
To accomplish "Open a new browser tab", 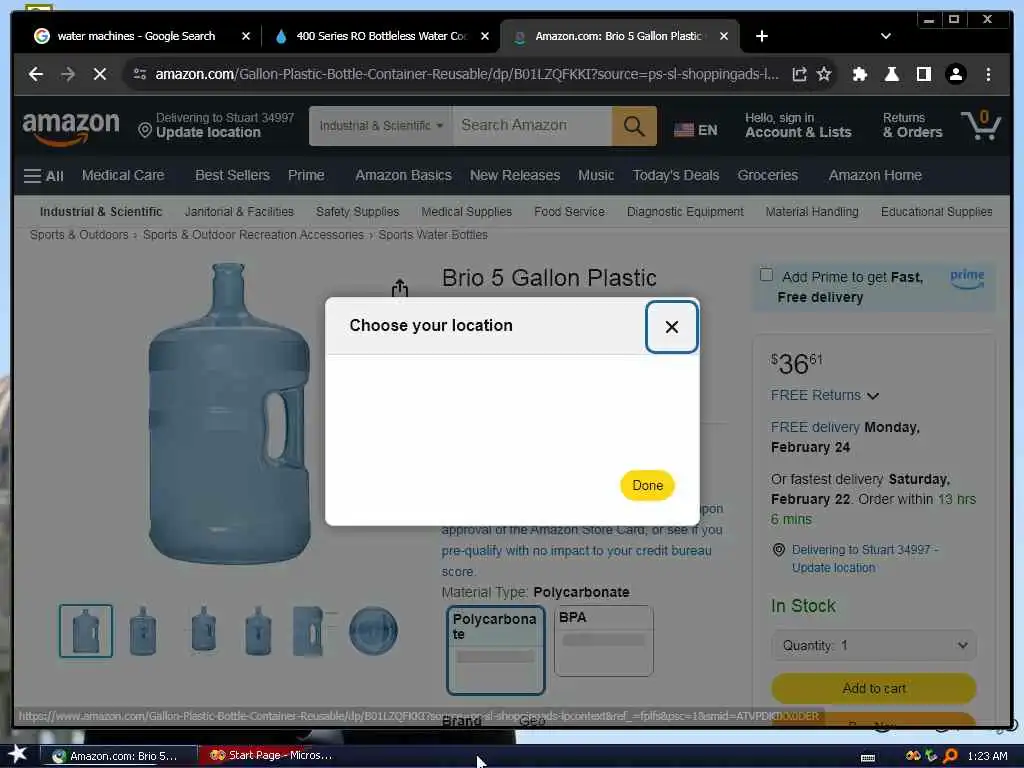I will [x=761, y=36].
